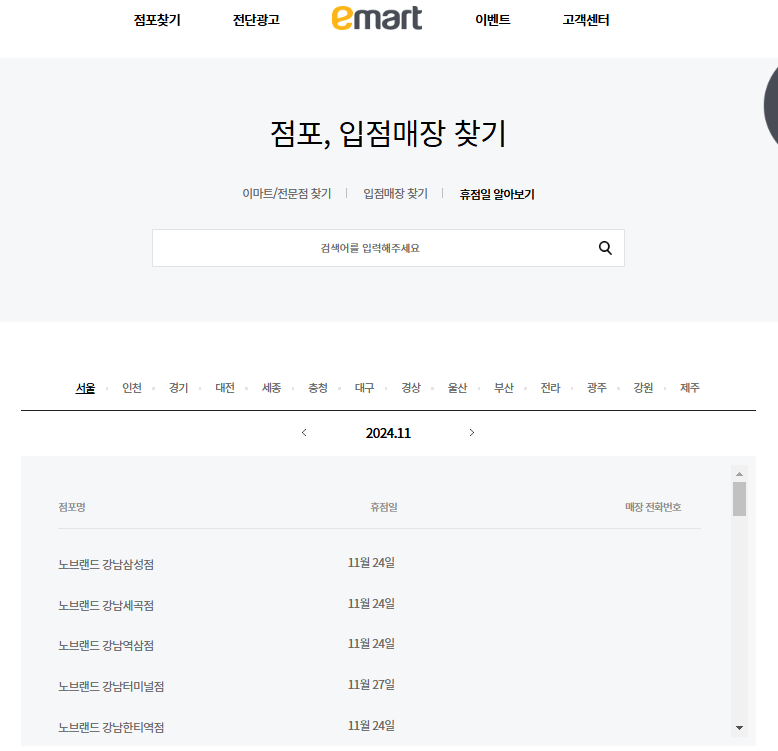Screen dimensions: 778x751
Task: Select 전라 region
Action: pos(550,388)
